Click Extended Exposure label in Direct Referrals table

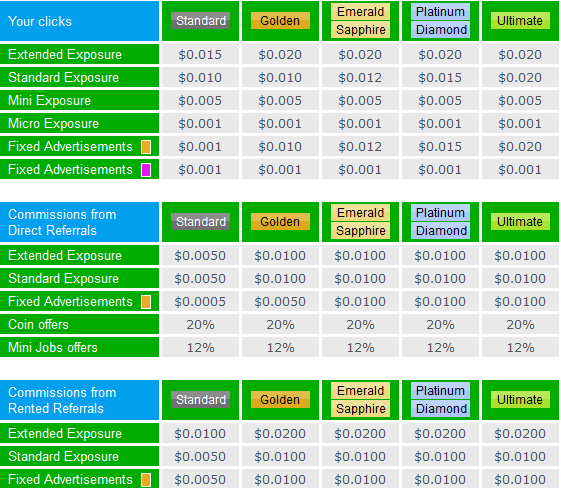pos(65,255)
